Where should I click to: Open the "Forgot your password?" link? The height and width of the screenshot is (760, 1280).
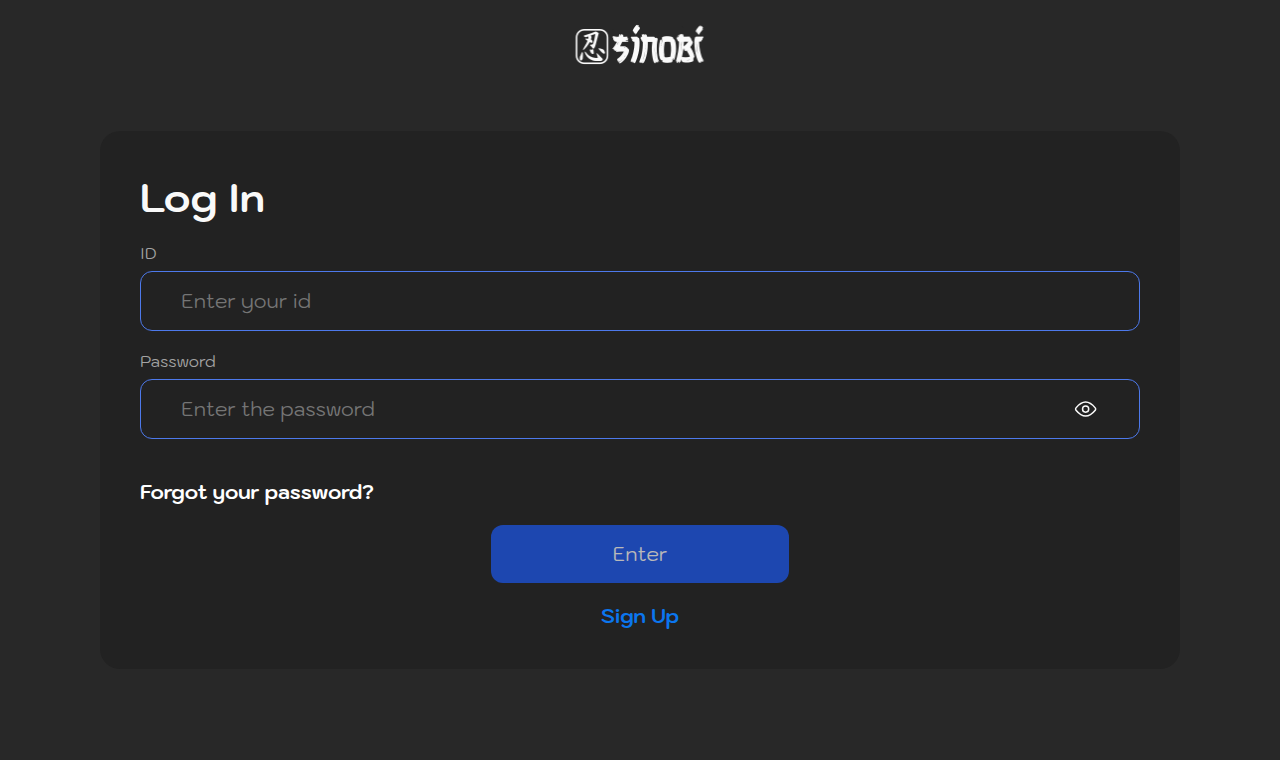(257, 493)
